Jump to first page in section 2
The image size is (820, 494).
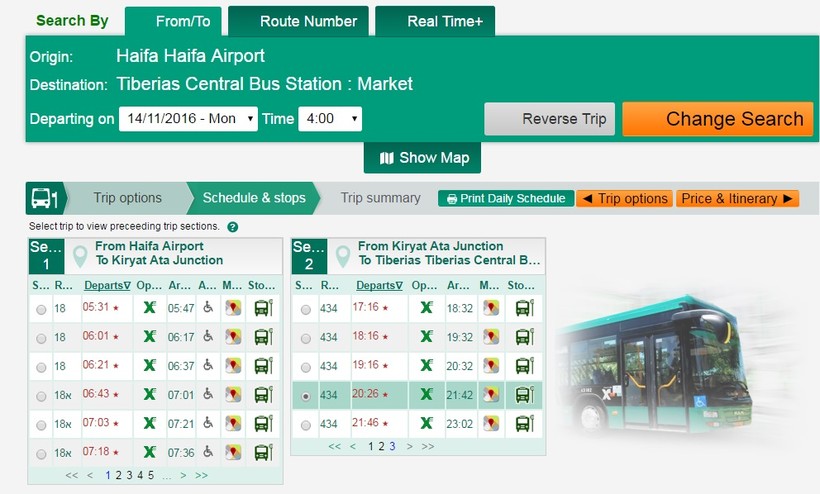pos(335,446)
